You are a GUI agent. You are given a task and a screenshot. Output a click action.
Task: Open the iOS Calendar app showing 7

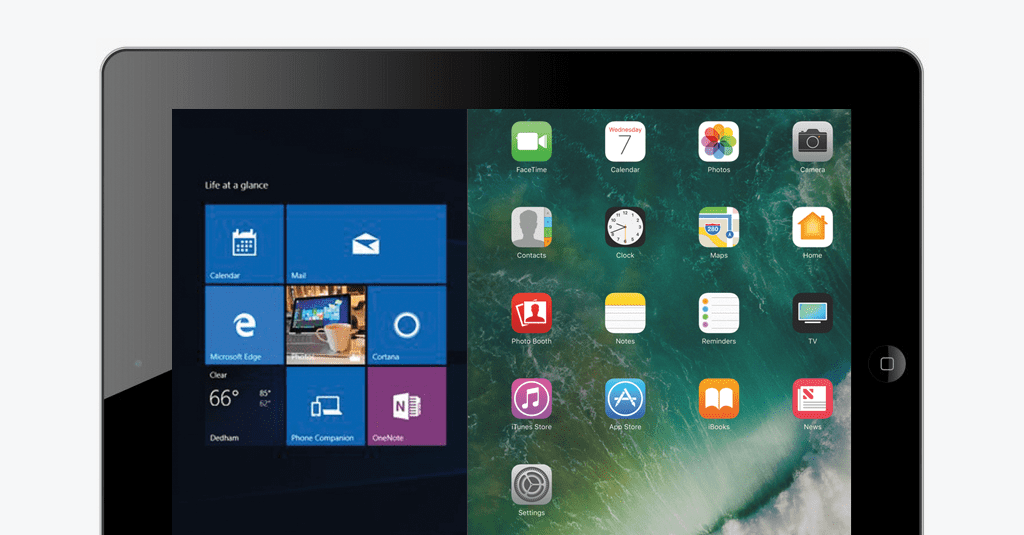point(625,141)
